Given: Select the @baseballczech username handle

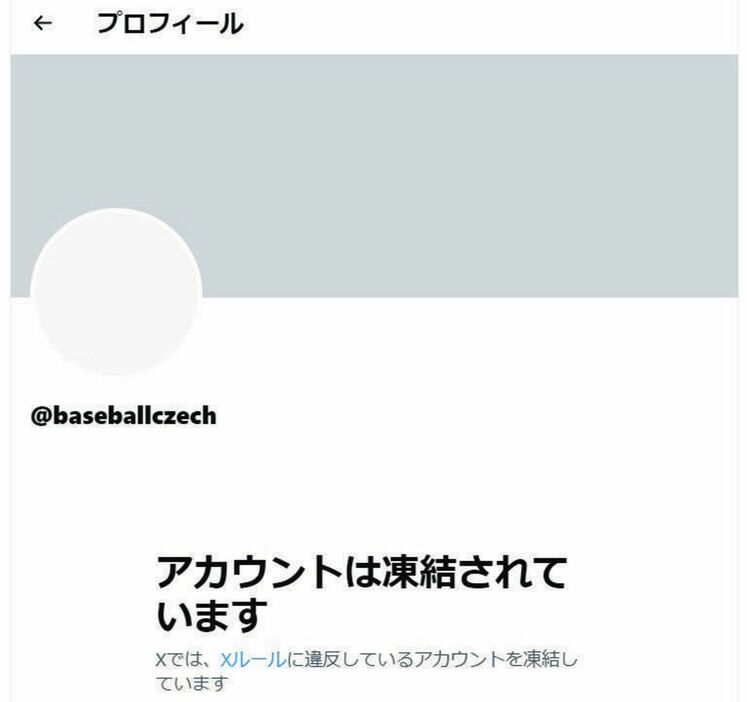Looking at the screenshot, I should point(123,415).
